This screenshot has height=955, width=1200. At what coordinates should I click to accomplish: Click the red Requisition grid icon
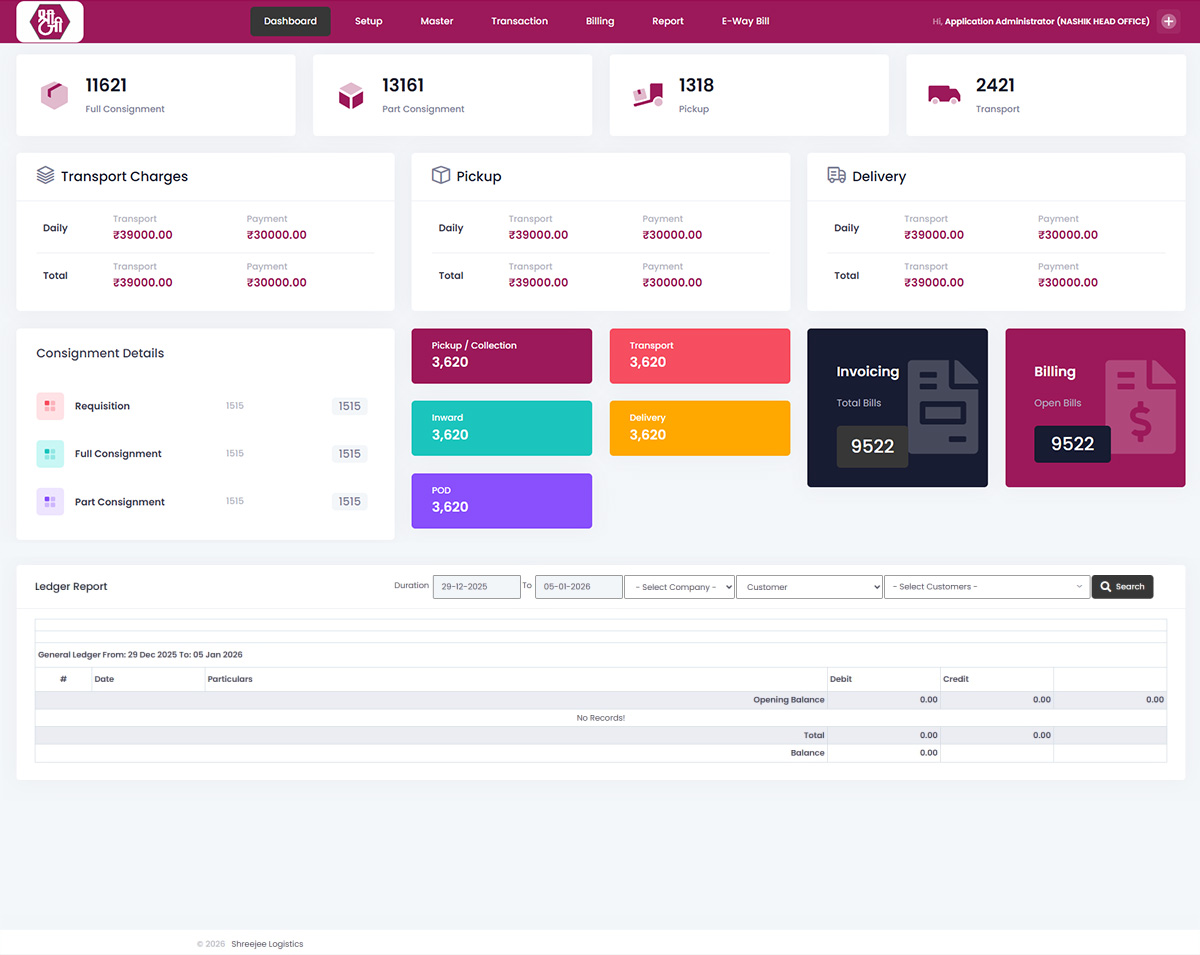(49, 406)
